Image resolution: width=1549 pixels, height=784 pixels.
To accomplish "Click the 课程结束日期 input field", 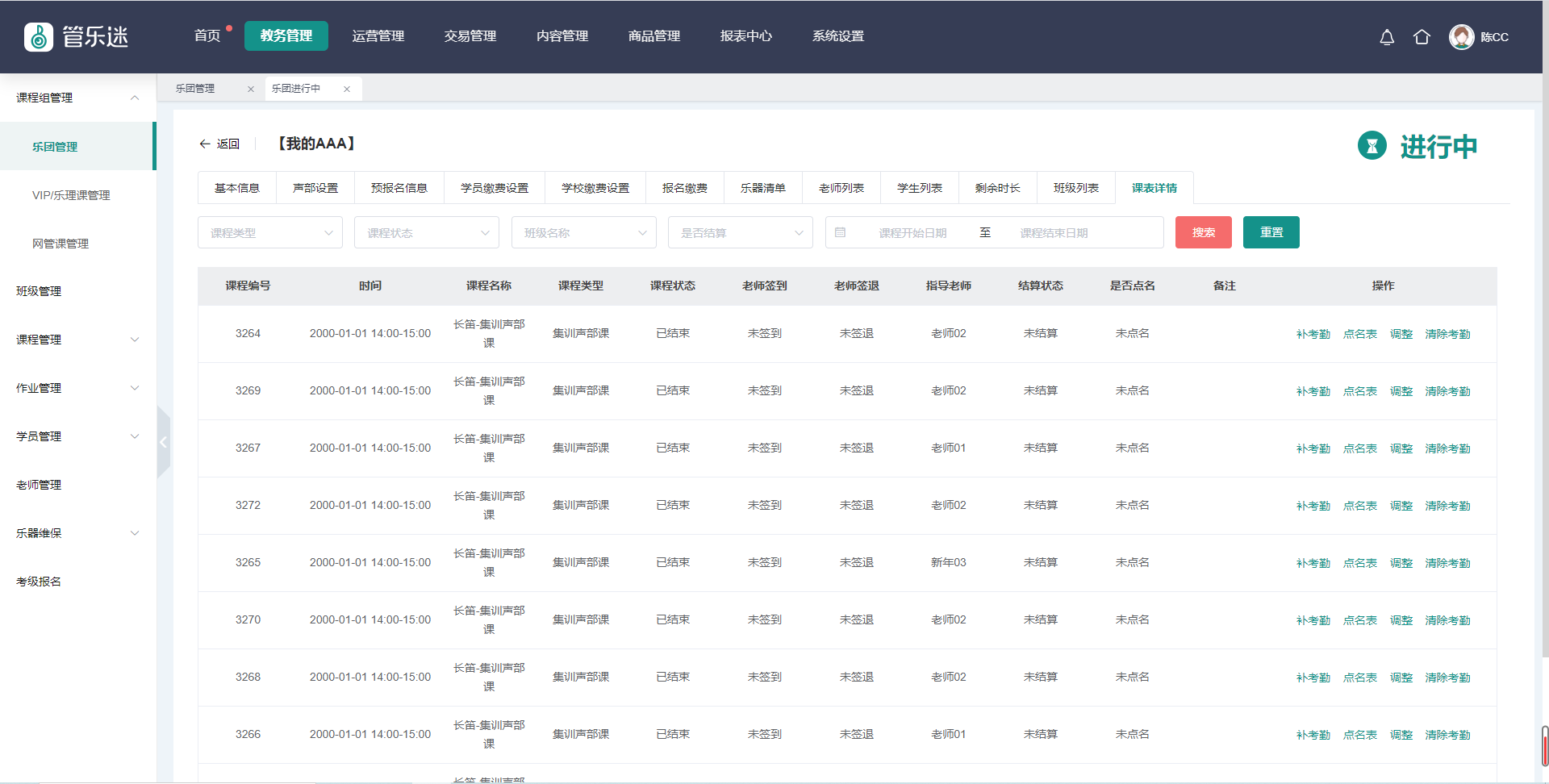I will coord(1054,233).
